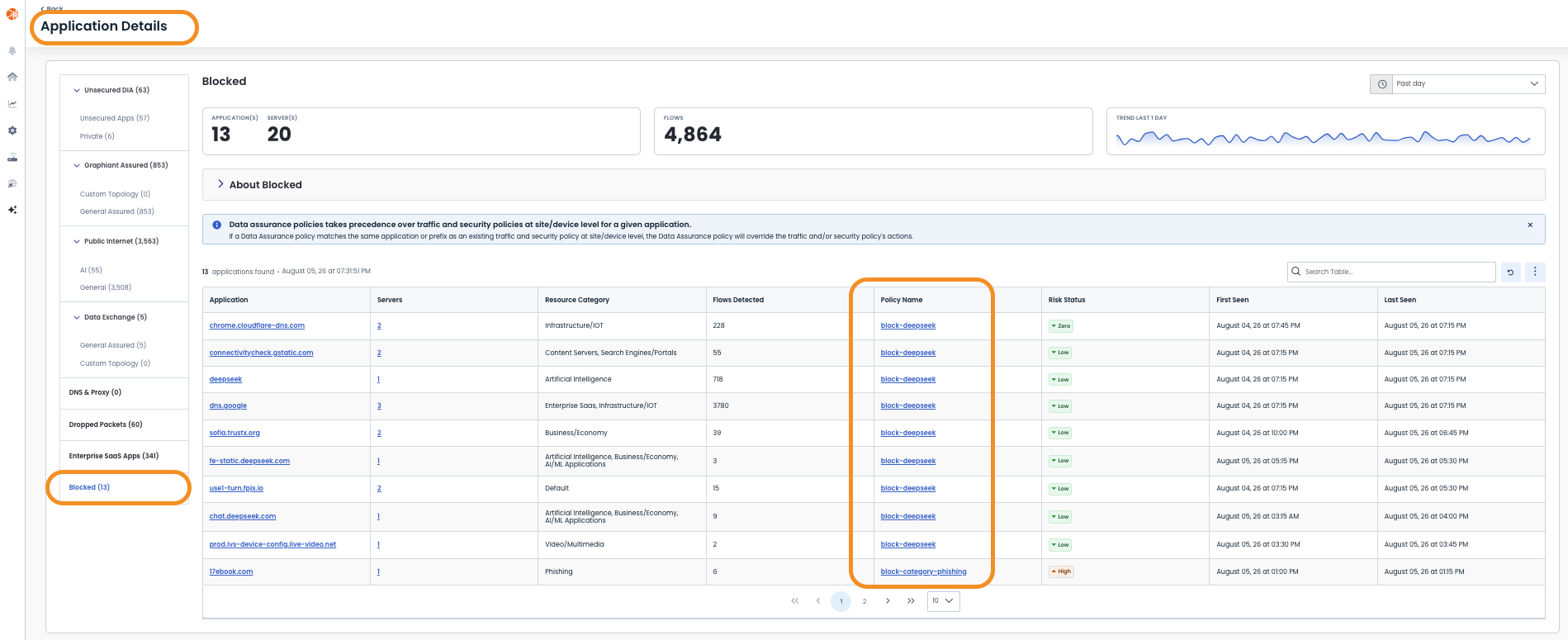The width and height of the screenshot is (1568, 640).
Task: Open chrome.cloudflare-dns.com application link
Action: 257,325
